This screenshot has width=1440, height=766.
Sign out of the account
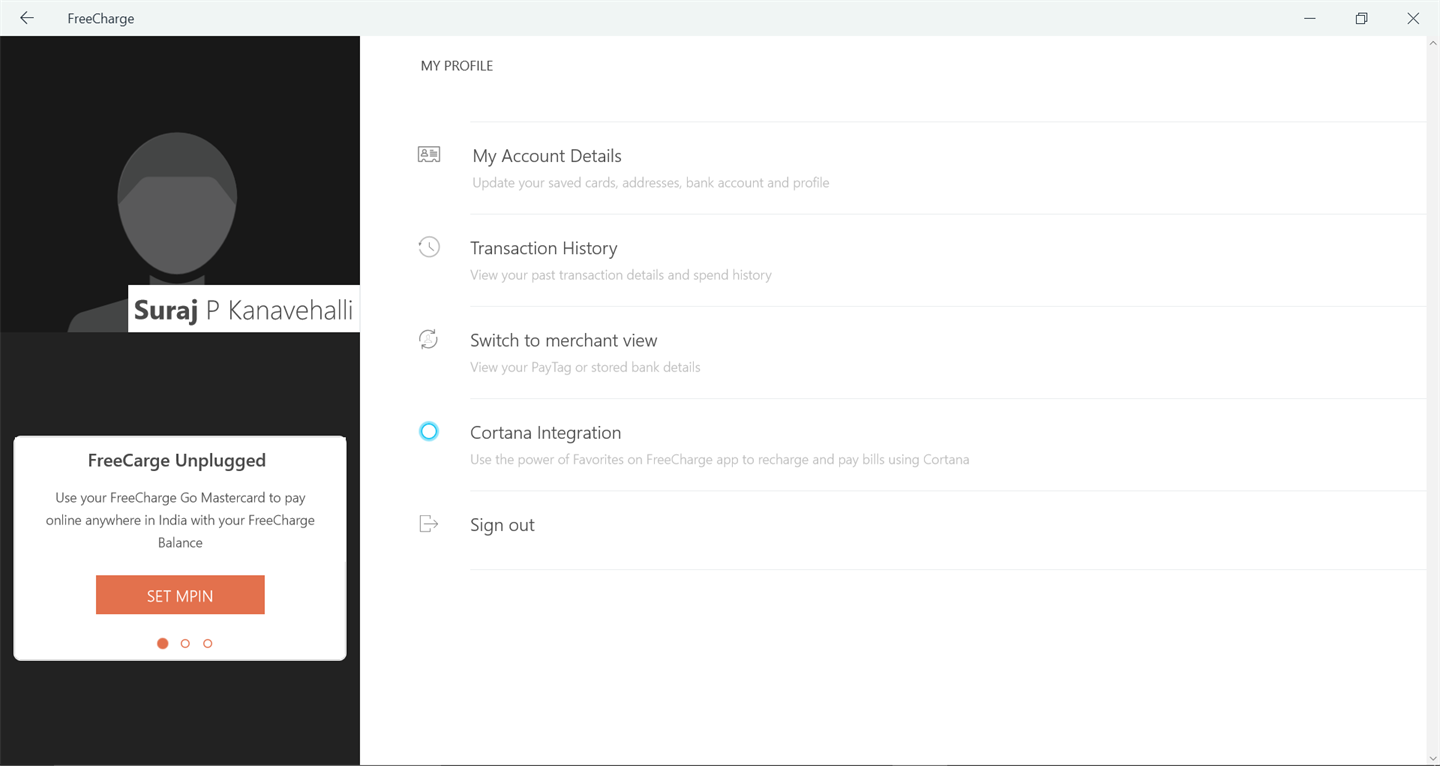[x=503, y=525]
